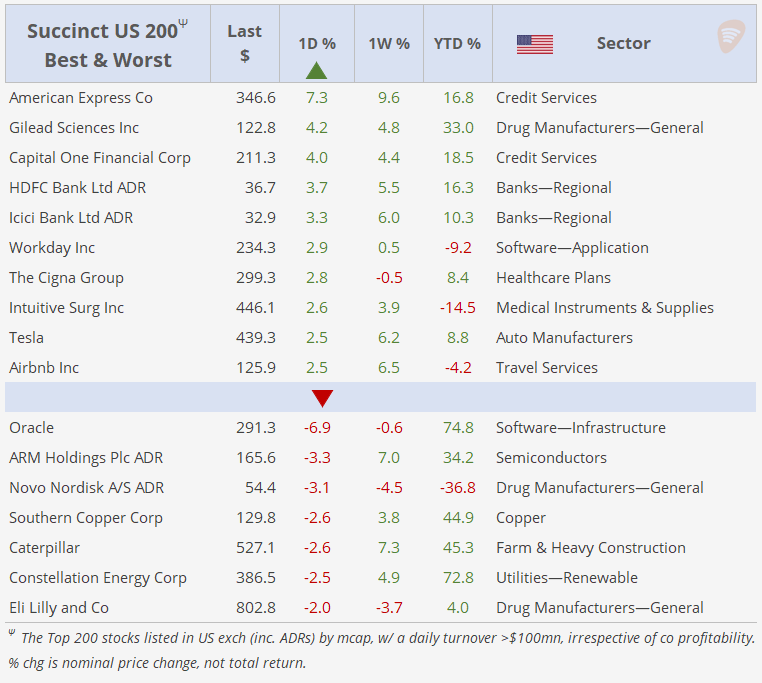
Task: Click the red down triangle divider marker
Action: point(322,398)
